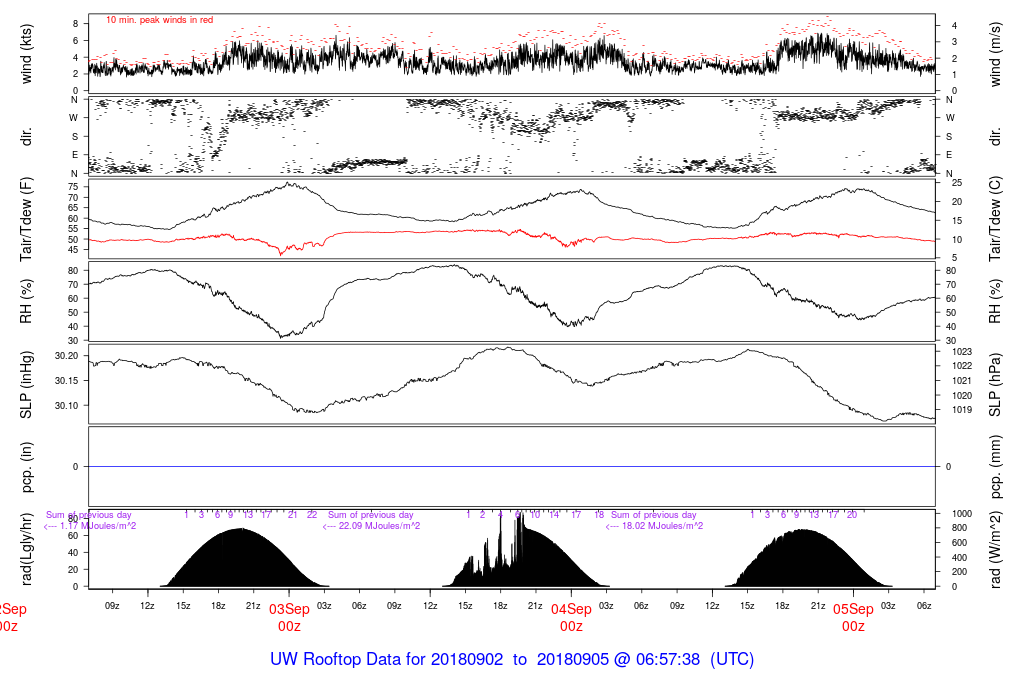Click the "30.20" pressure tick label

[x=67, y=356]
